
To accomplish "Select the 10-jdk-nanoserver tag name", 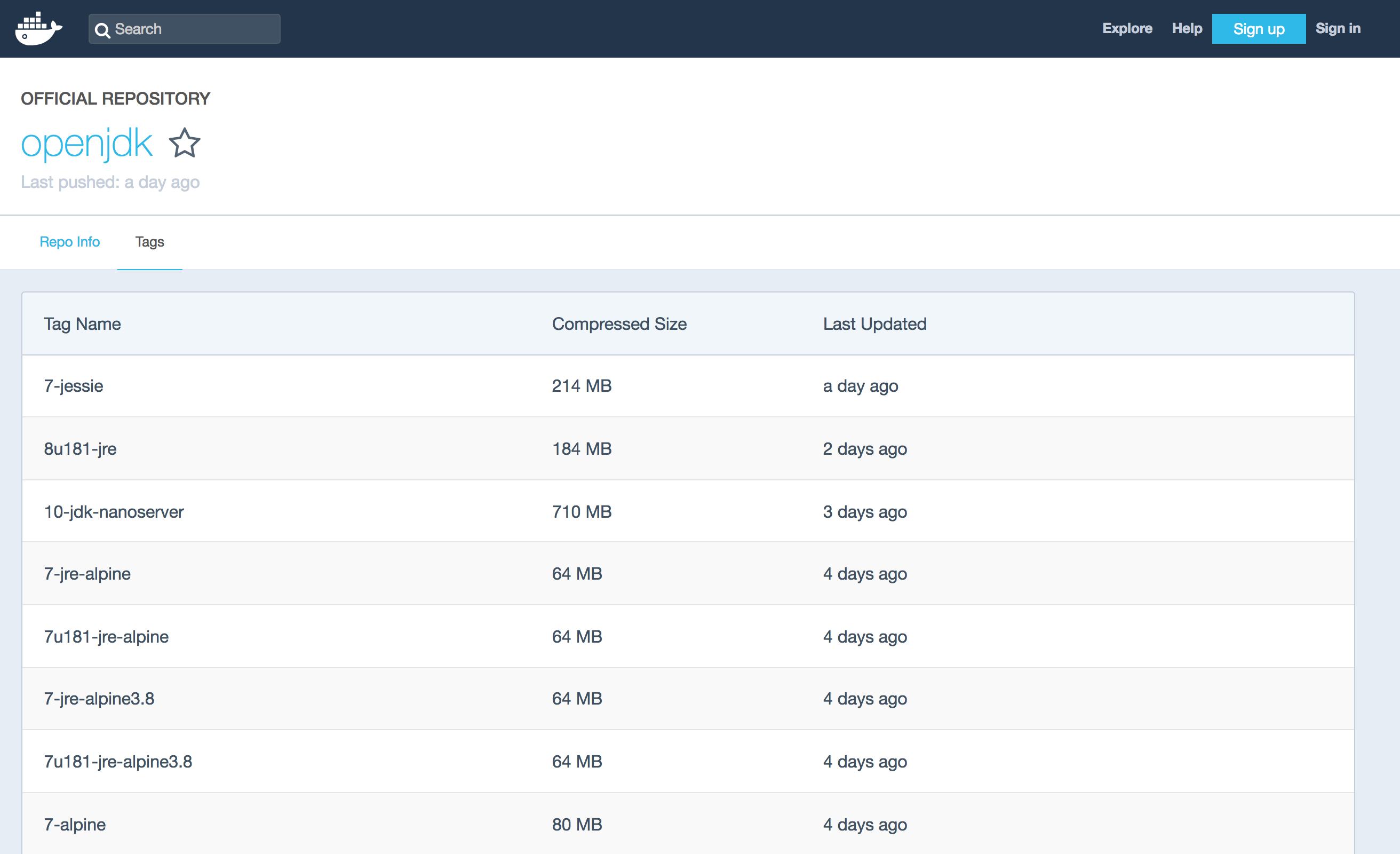I will pos(114,512).
